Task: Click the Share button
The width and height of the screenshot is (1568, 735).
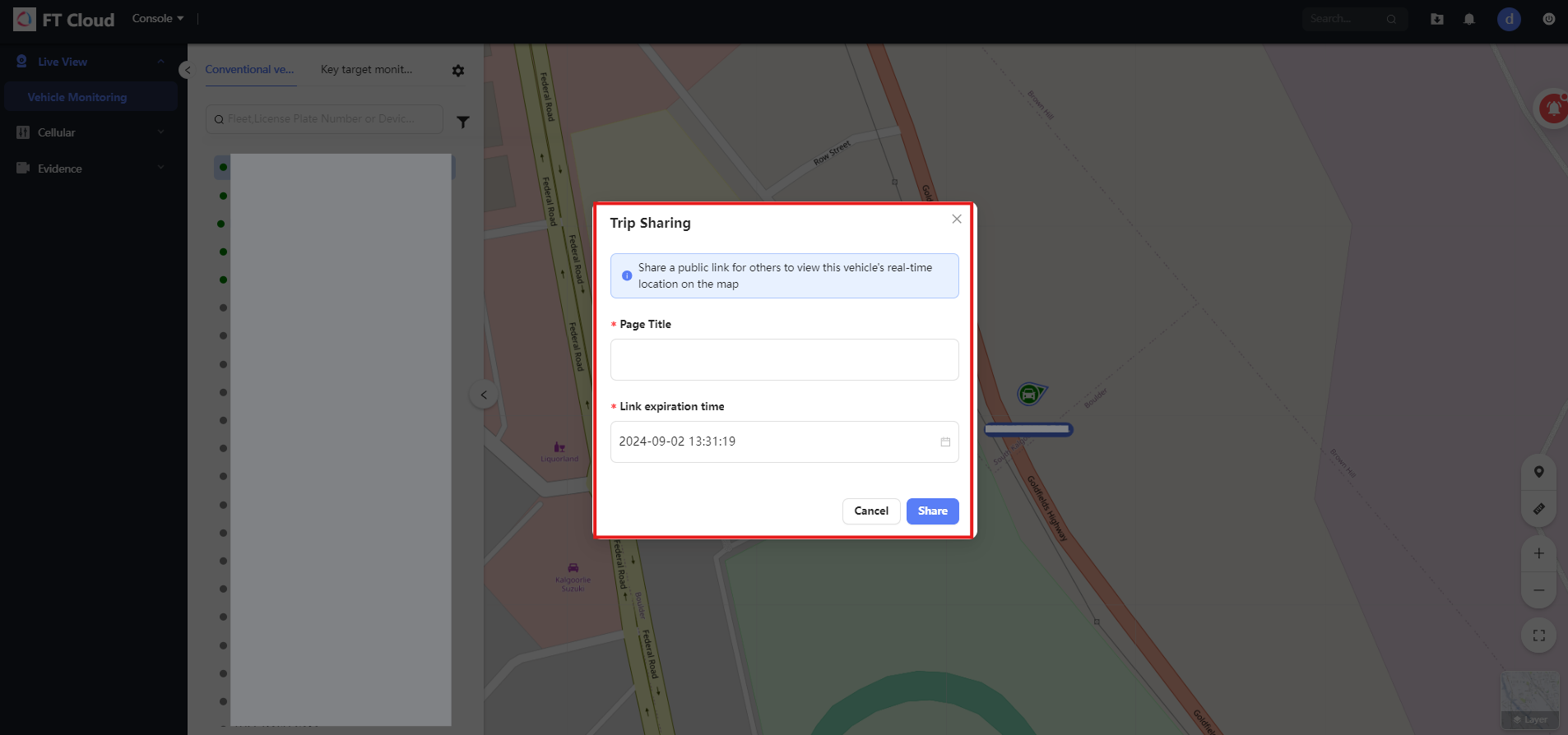Action: click(932, 511)
